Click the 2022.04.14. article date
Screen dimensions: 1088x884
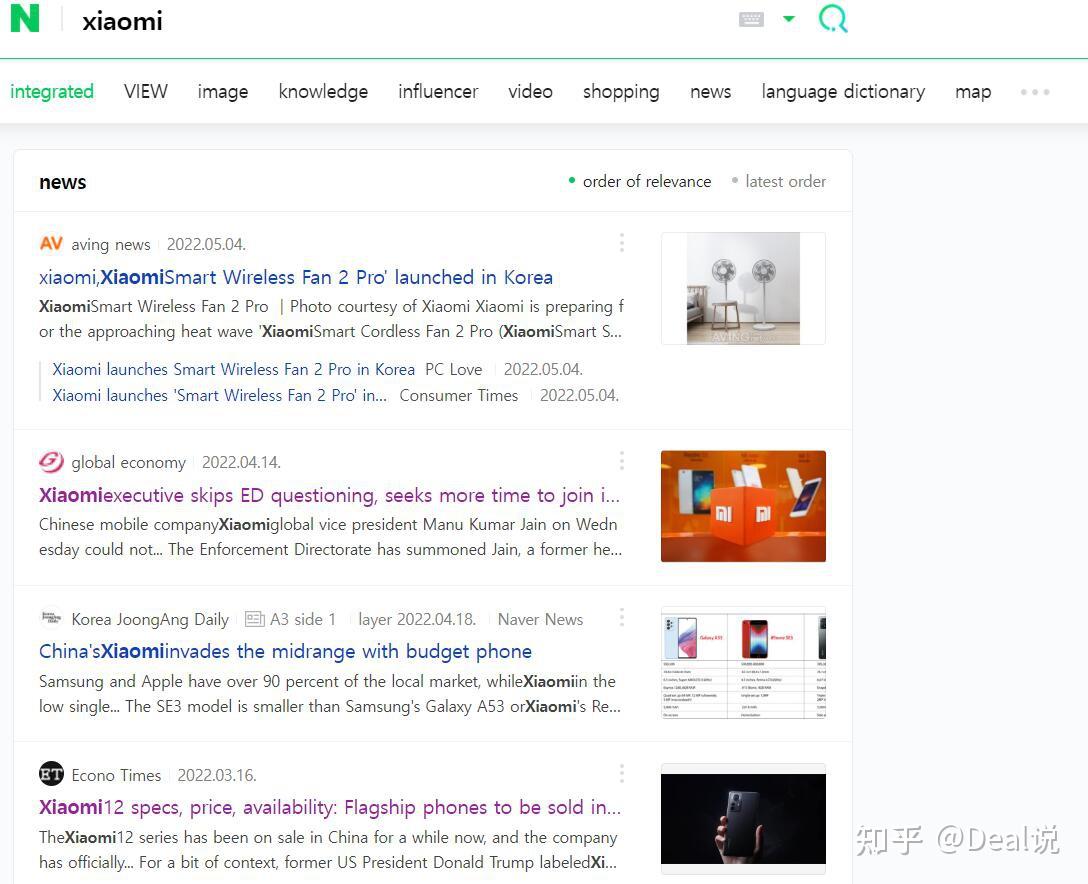(241, 462)
